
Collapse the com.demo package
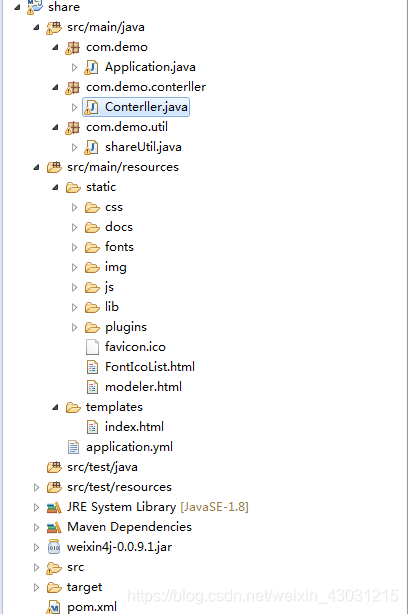(55, 47)
